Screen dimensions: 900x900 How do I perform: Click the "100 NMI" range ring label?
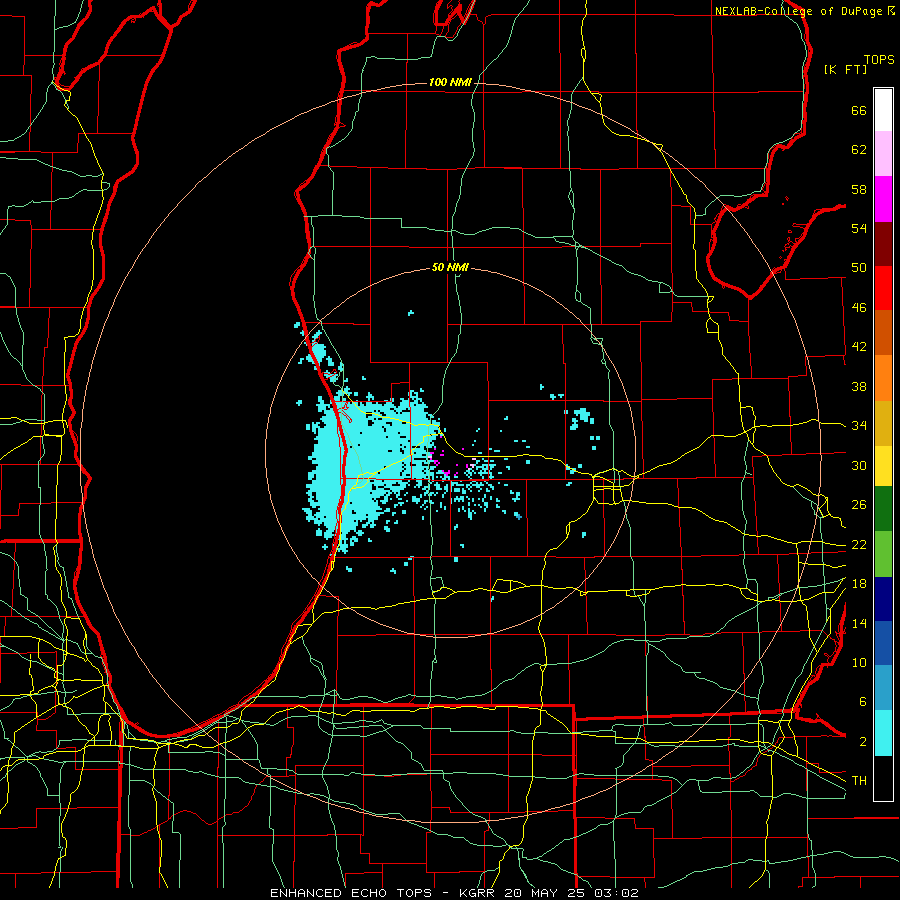coord(450,83)
